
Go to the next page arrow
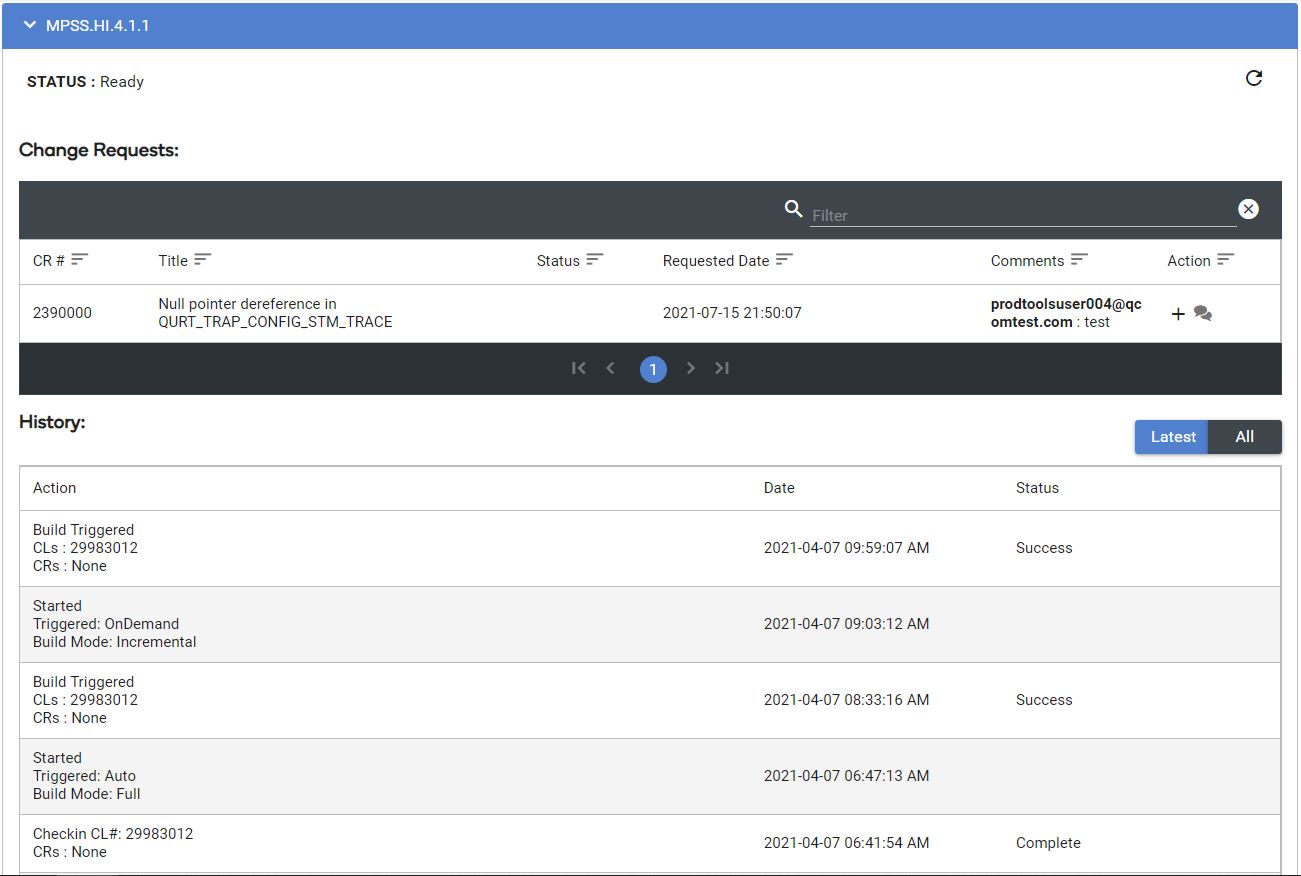pos(690,368)
